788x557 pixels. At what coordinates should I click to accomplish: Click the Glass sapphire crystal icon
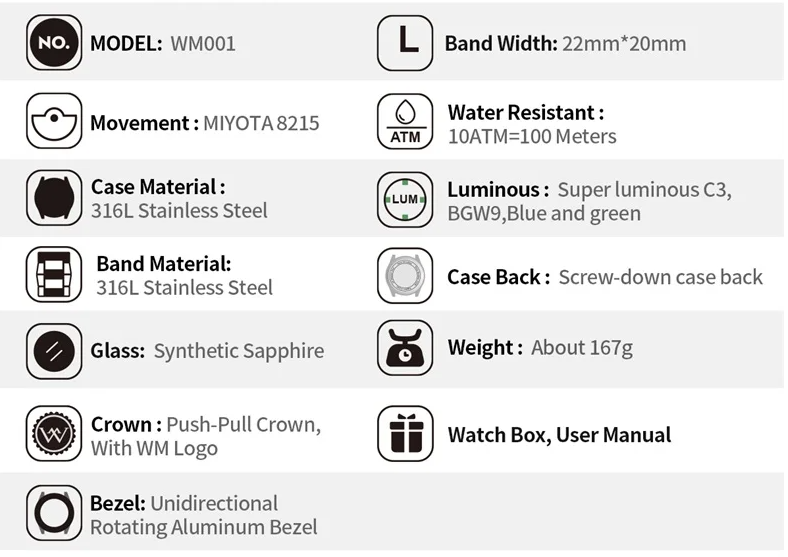54,351
